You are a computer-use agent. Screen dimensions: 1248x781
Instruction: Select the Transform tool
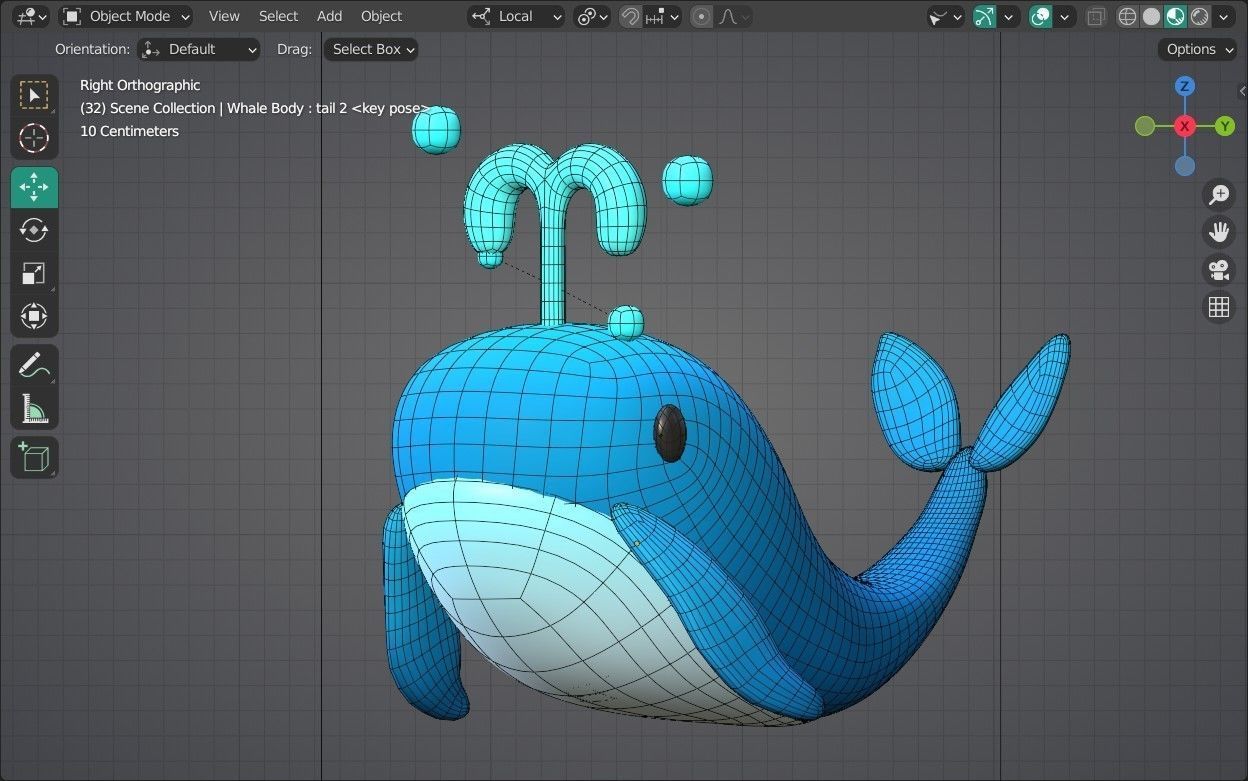coord(34,316)
